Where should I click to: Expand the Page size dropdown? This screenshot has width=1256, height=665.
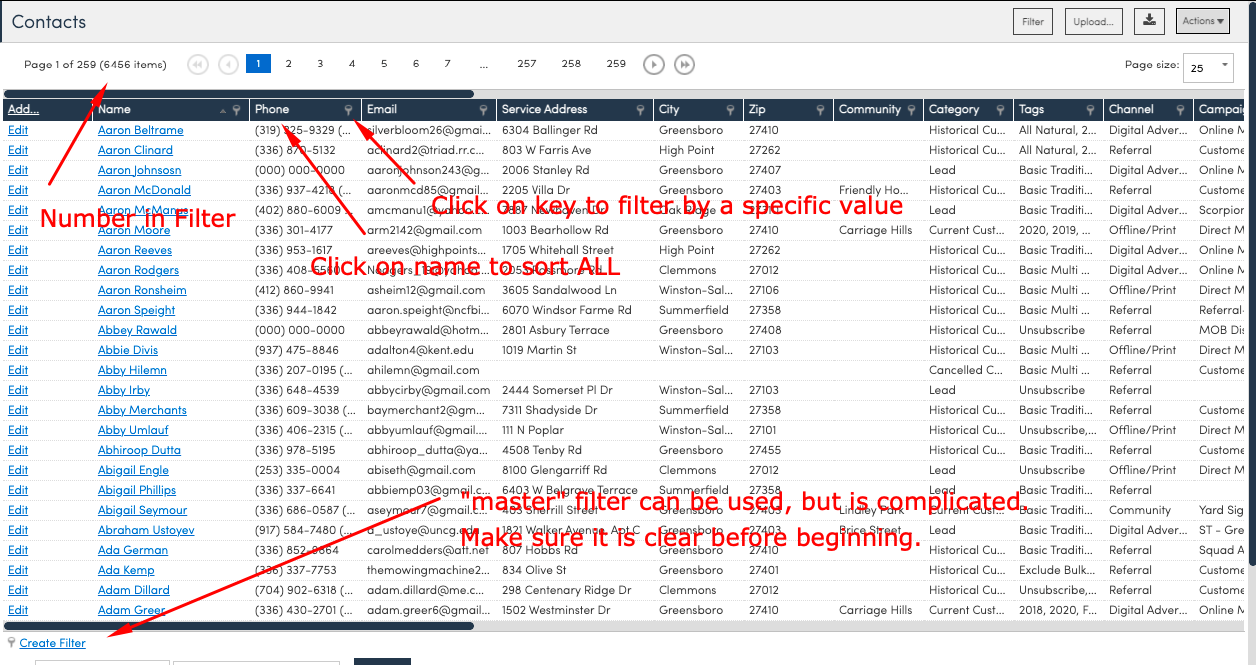click(x=1207, y=68)
